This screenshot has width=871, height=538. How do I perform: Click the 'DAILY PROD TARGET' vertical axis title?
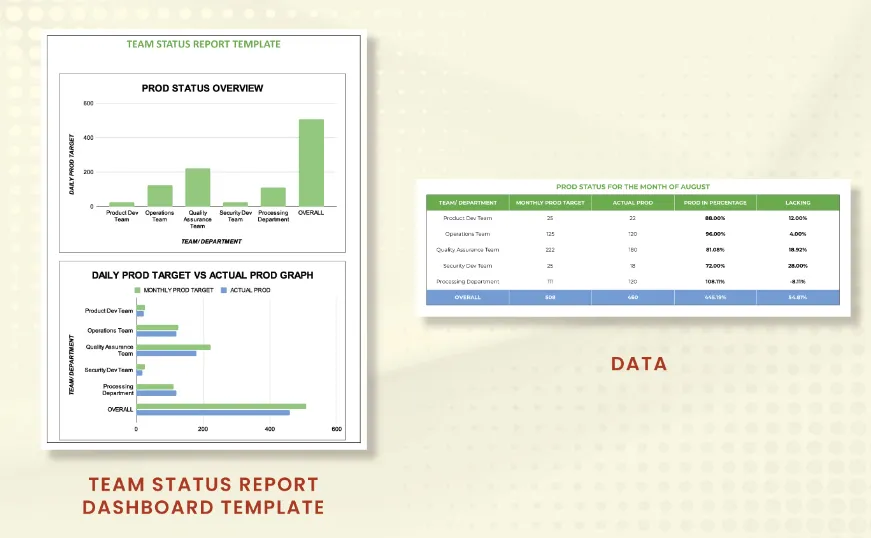click(72, 164)
